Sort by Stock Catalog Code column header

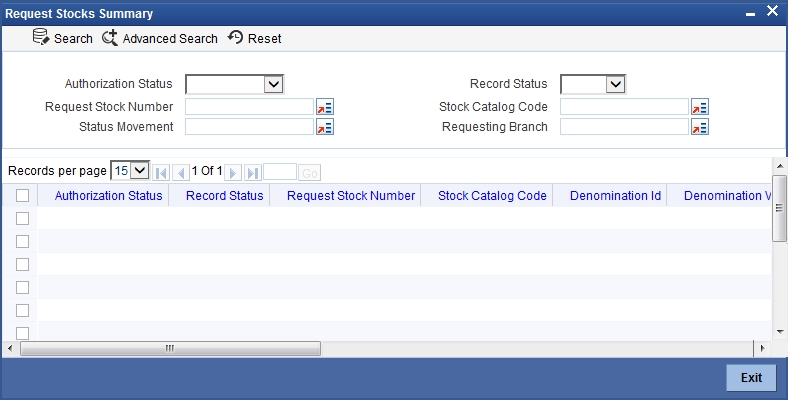tap(492, 195)
